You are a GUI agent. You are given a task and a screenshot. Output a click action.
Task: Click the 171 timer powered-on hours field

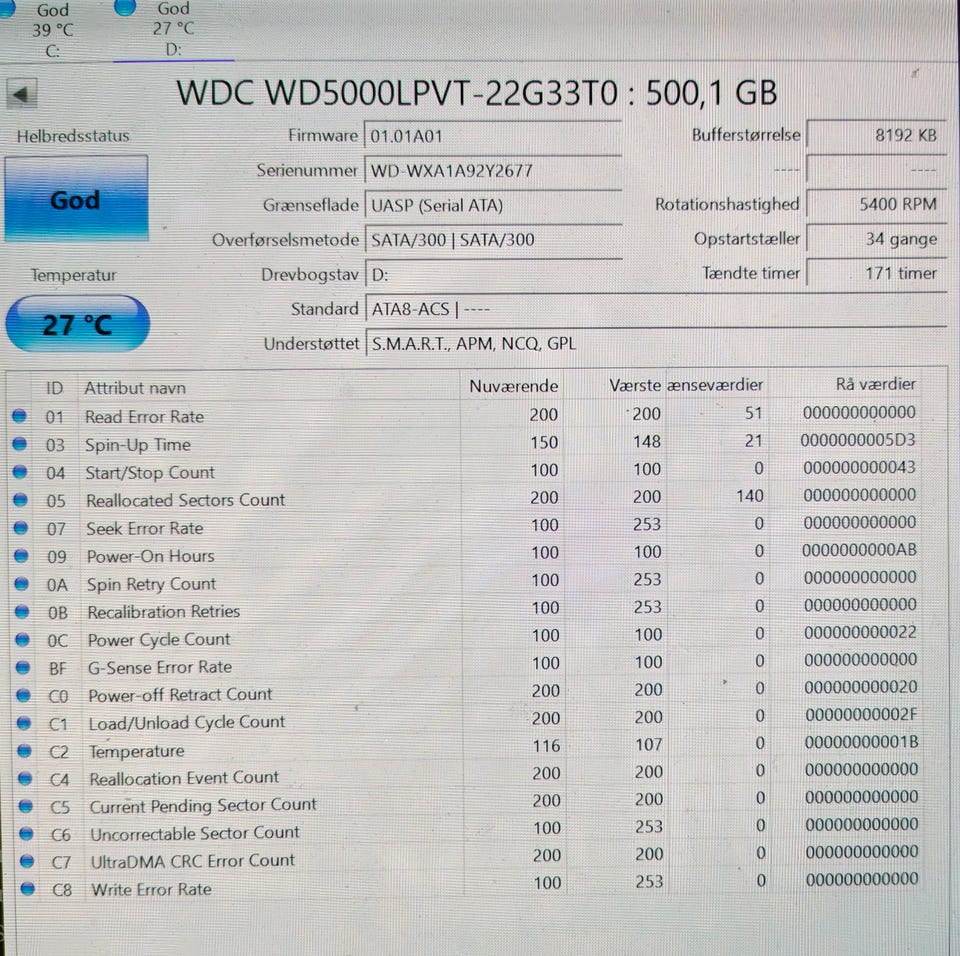click(876, 273)
